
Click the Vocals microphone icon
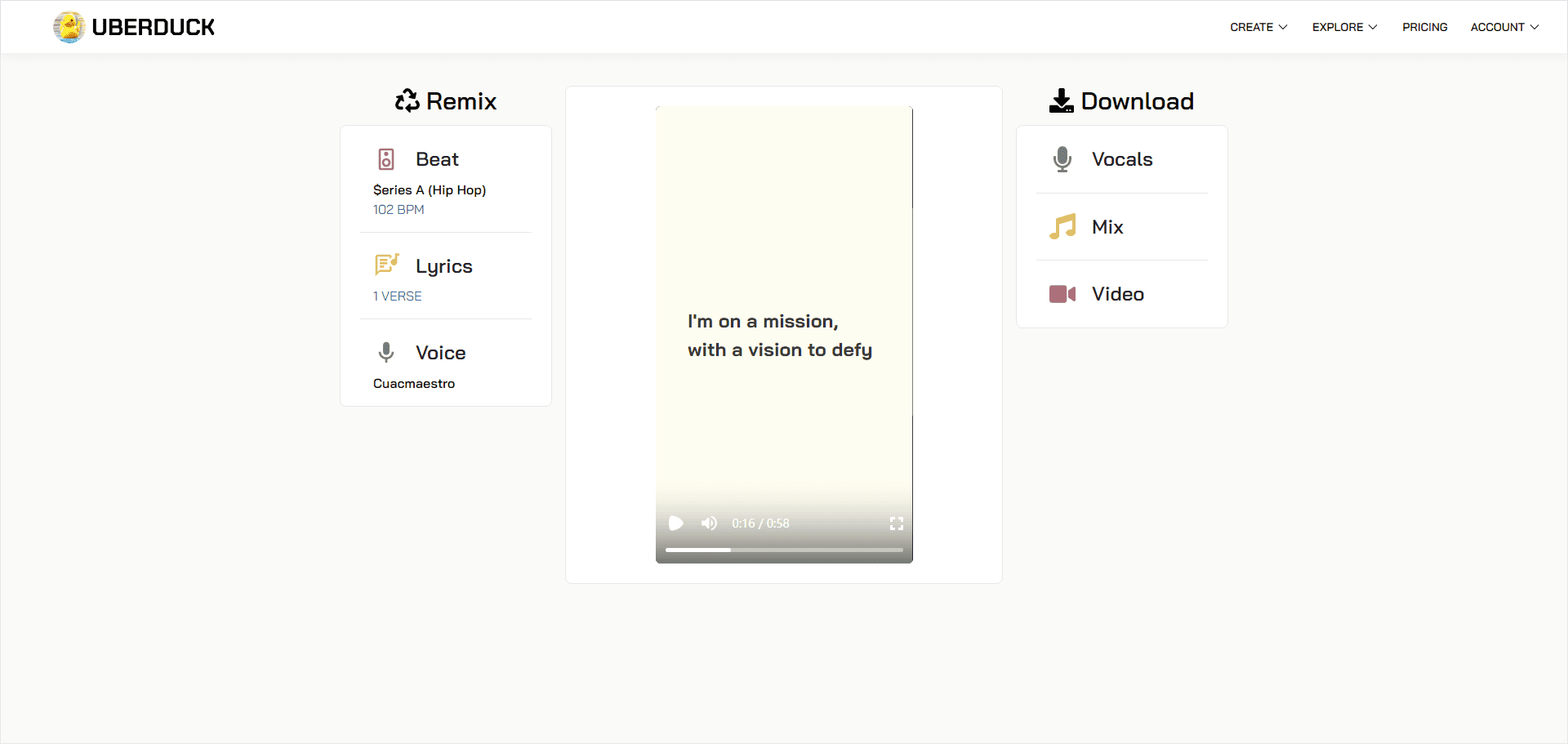pos(1062,159)
